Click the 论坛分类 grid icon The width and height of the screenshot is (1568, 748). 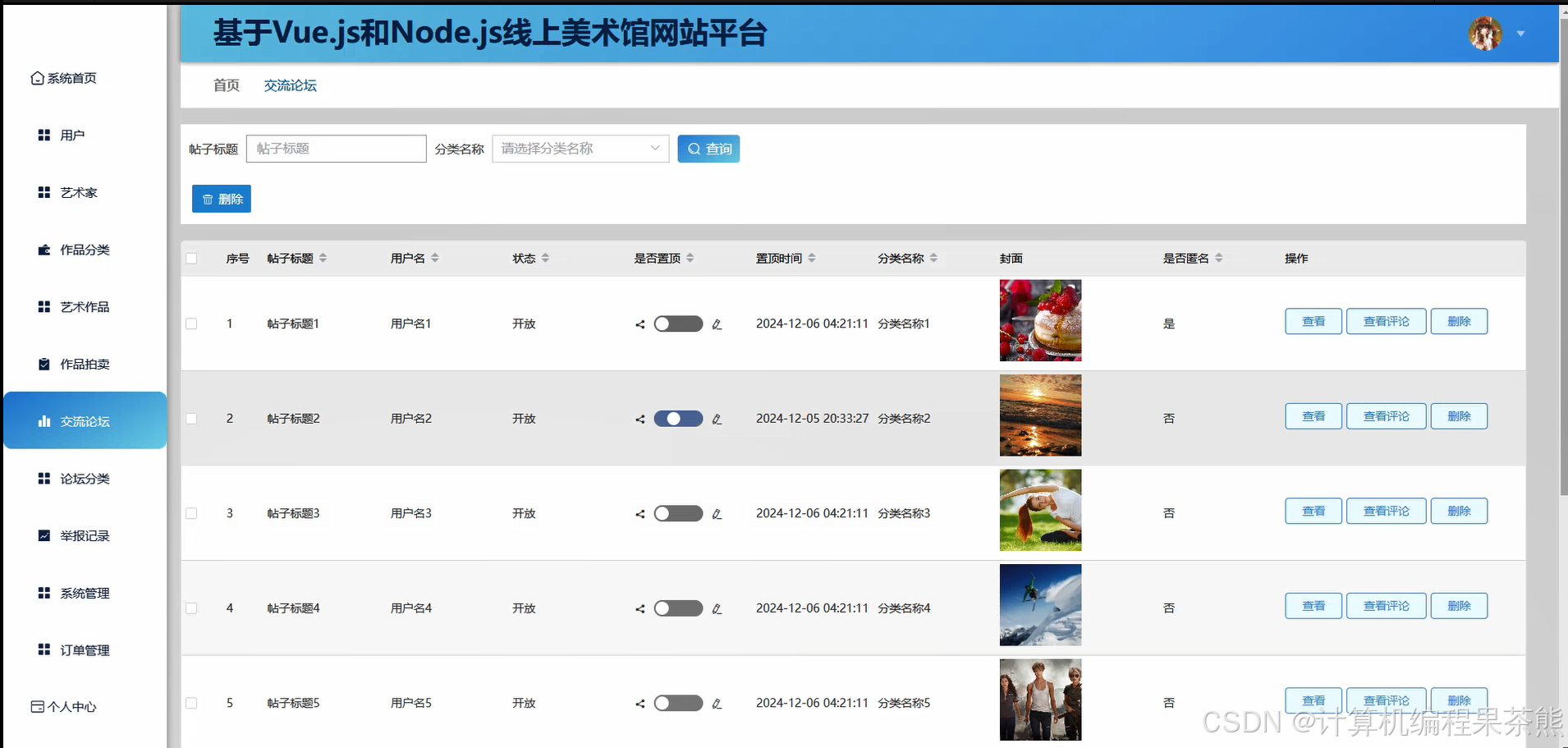click(44, 478)
